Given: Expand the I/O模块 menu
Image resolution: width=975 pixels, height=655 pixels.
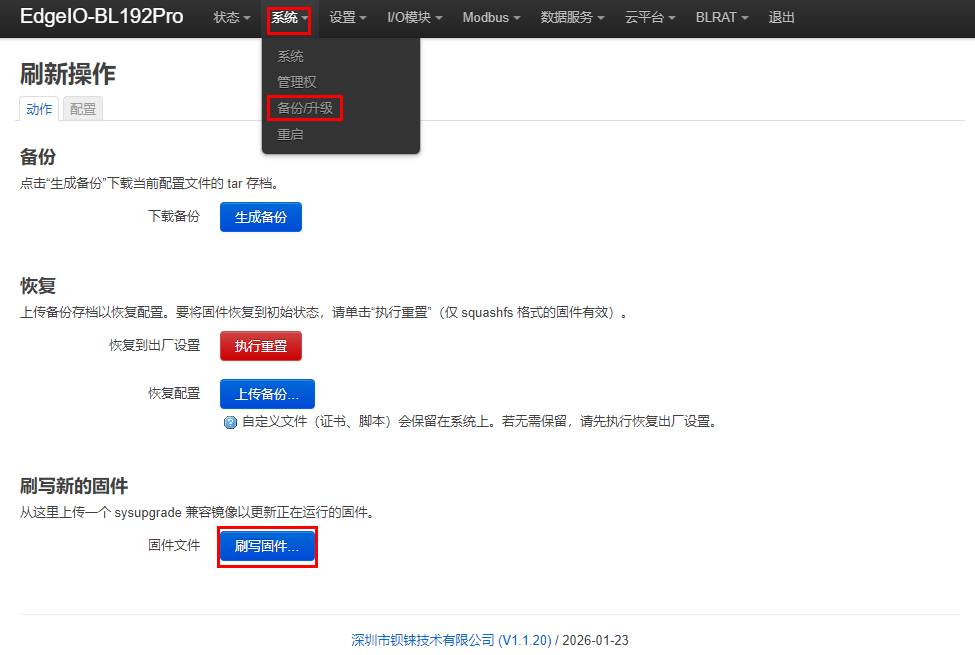Looking at the screenshot, I should [415, 17].
